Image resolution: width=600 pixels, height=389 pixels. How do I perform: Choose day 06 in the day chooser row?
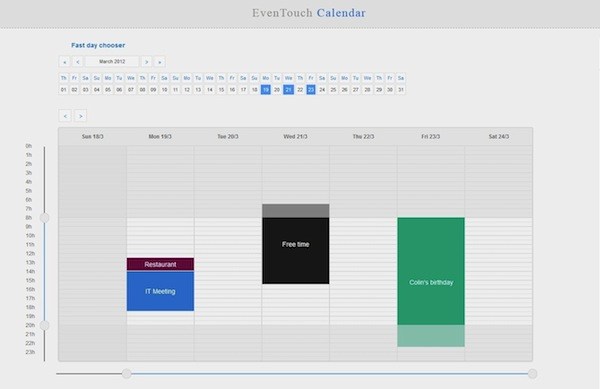tap(119, 90)
